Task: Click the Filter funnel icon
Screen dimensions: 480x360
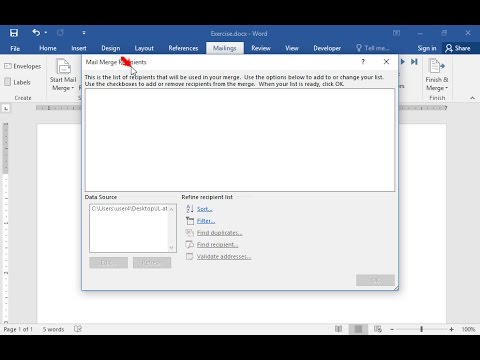Action: click(190, 221)
